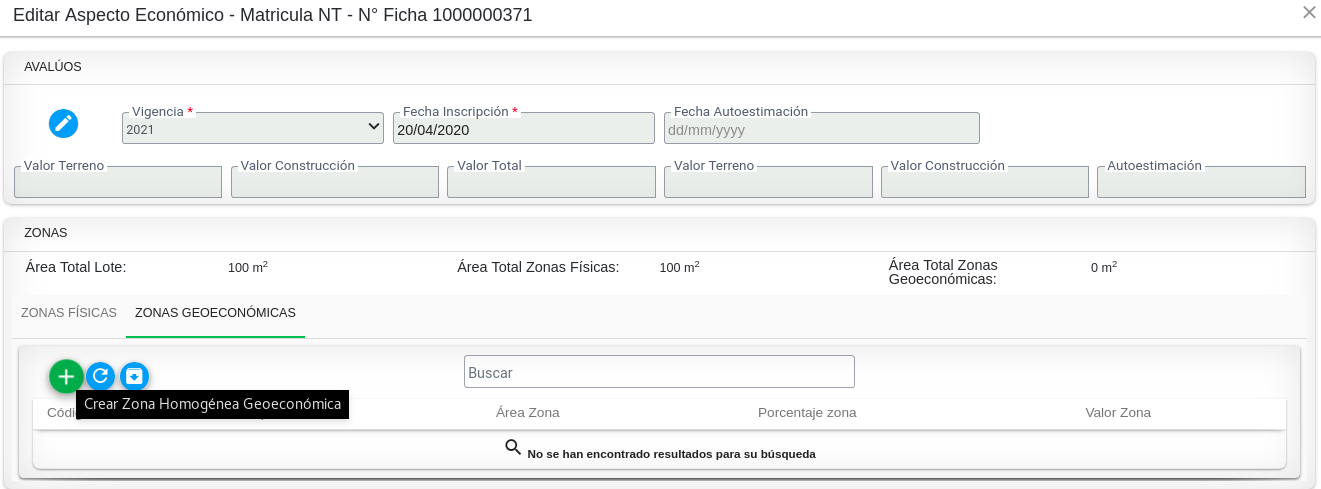Click the Autoestimación value field

[x=1201, y=183]
